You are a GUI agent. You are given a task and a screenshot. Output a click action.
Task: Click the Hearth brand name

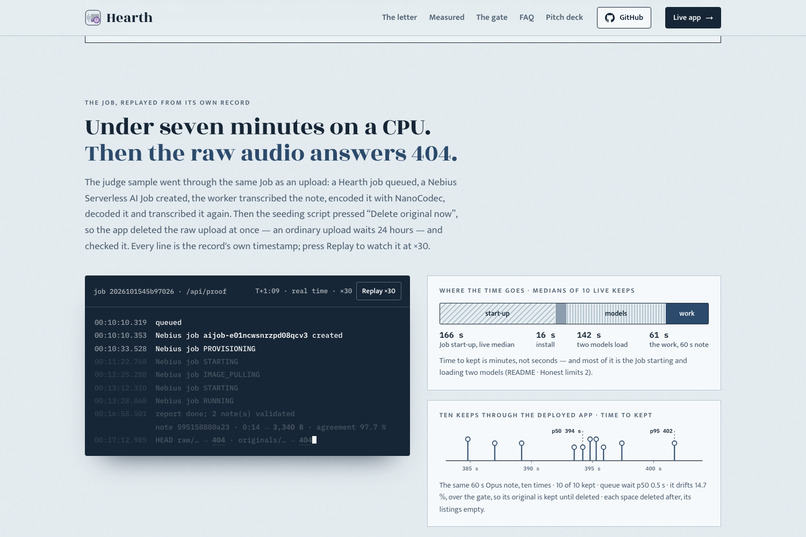(x=129, y=17)
